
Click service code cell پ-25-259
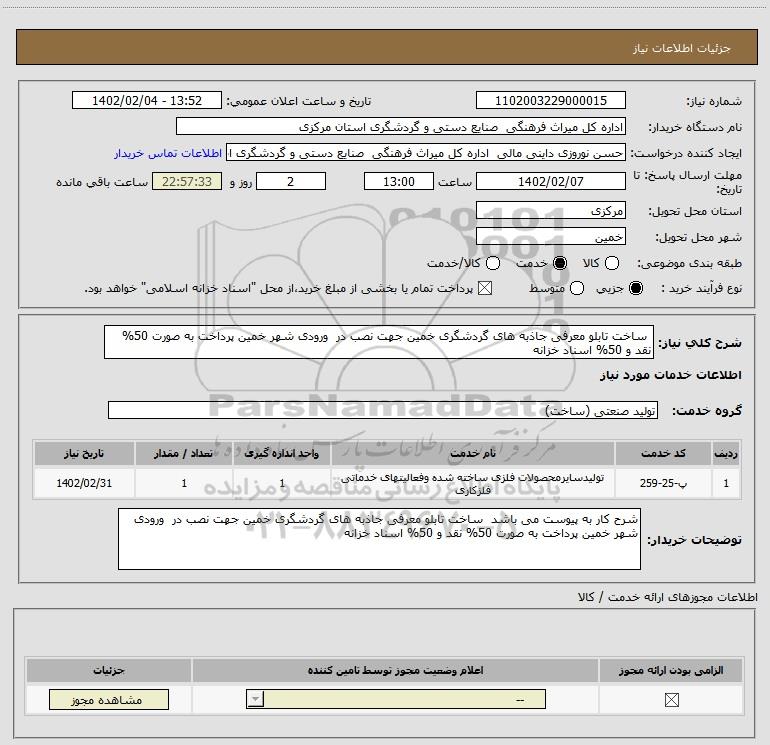click(663, 483)
